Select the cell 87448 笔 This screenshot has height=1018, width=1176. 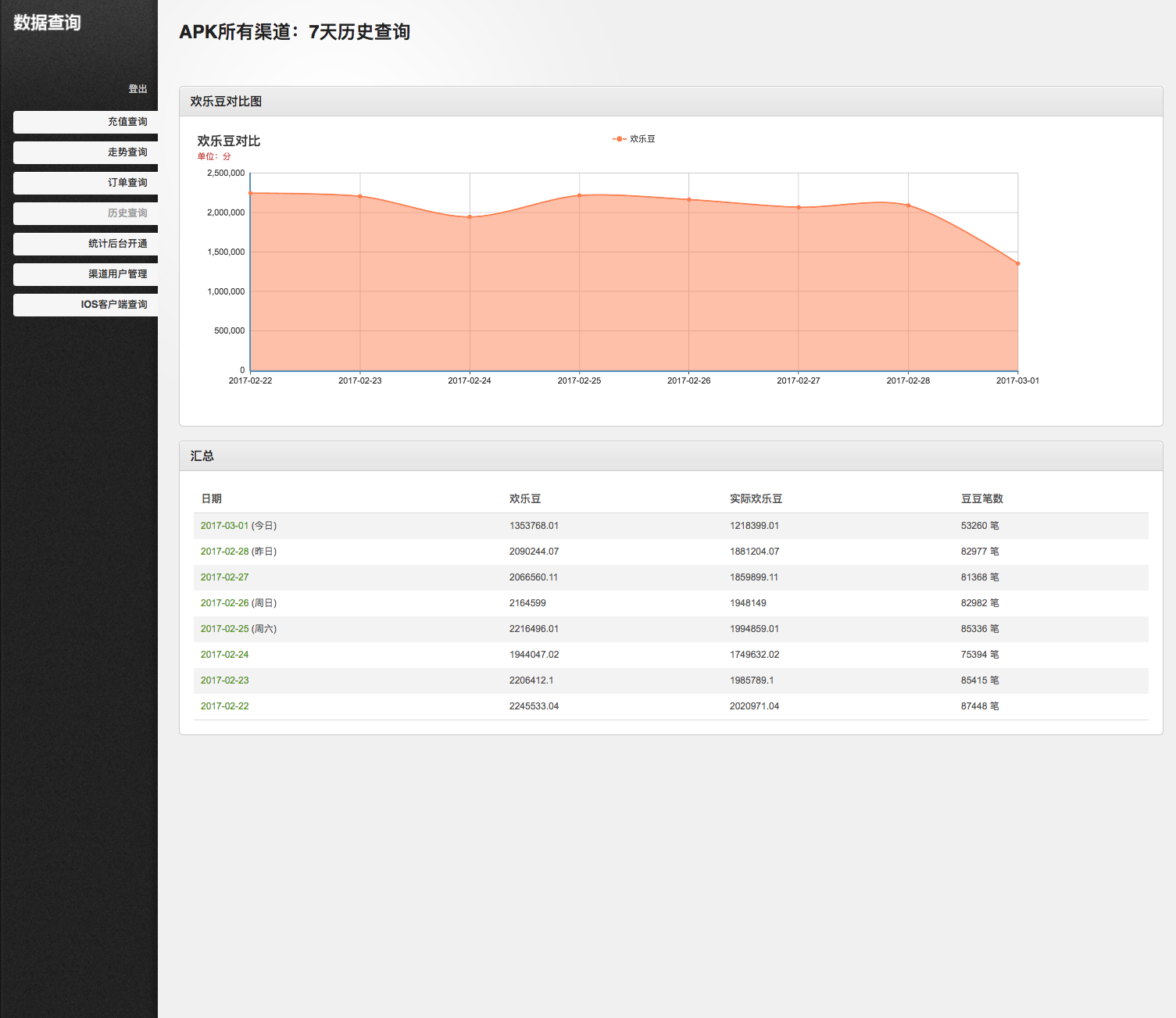point(980,706)
